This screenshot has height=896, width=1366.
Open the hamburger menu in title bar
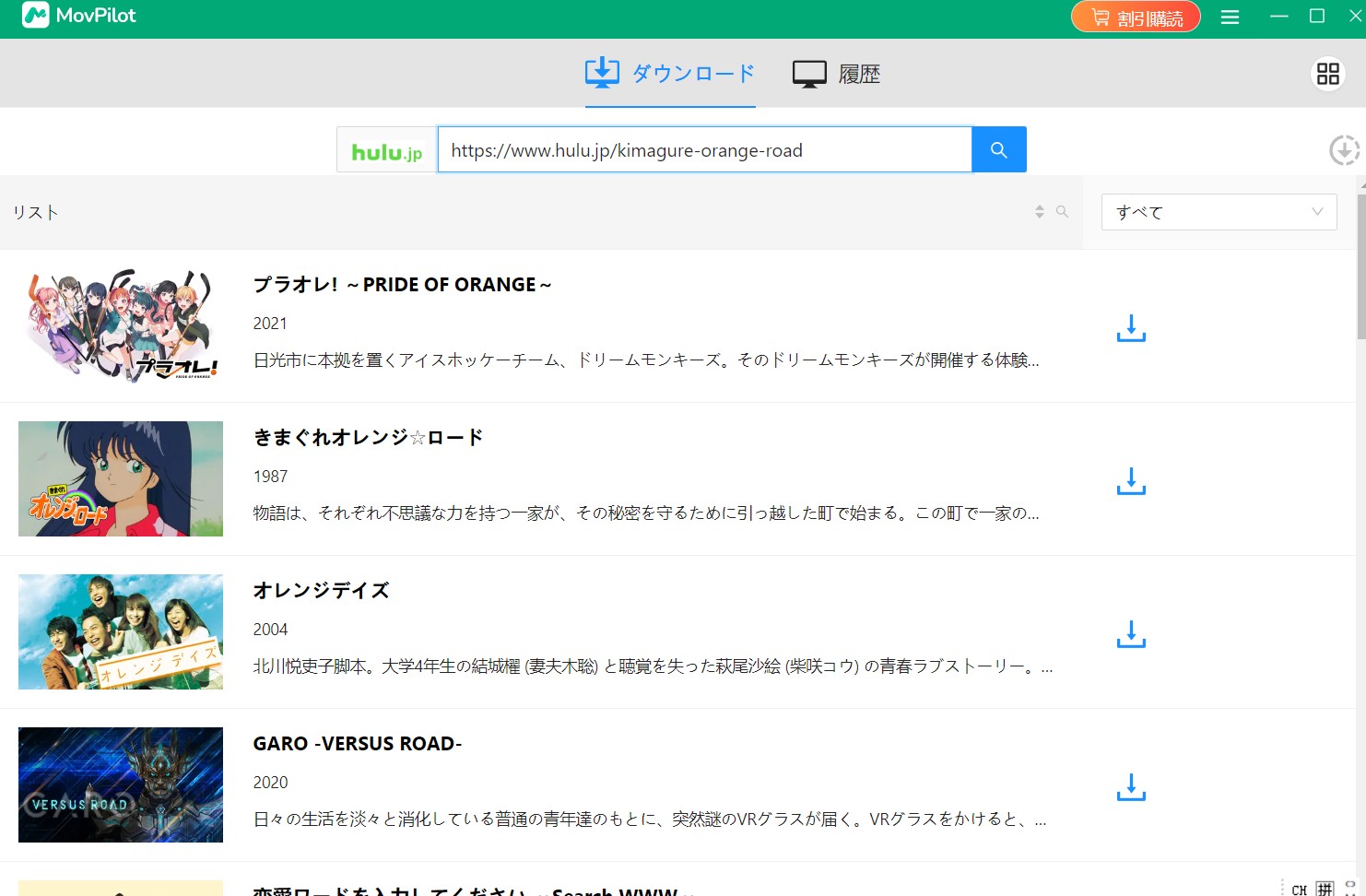pyautogui.click(x=1230, y=17)
